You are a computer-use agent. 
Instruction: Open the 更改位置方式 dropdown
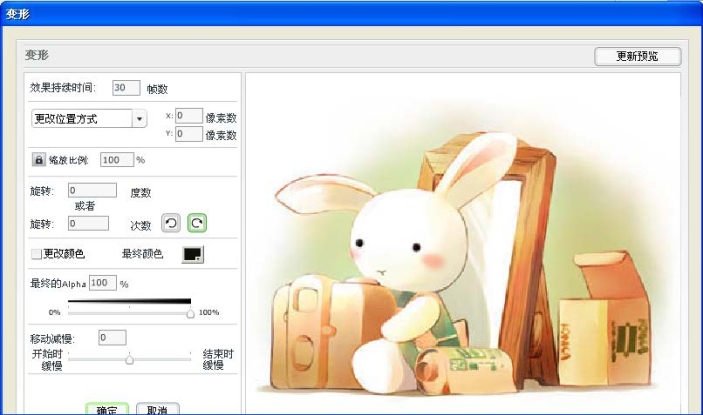click(x=139, y=119)
